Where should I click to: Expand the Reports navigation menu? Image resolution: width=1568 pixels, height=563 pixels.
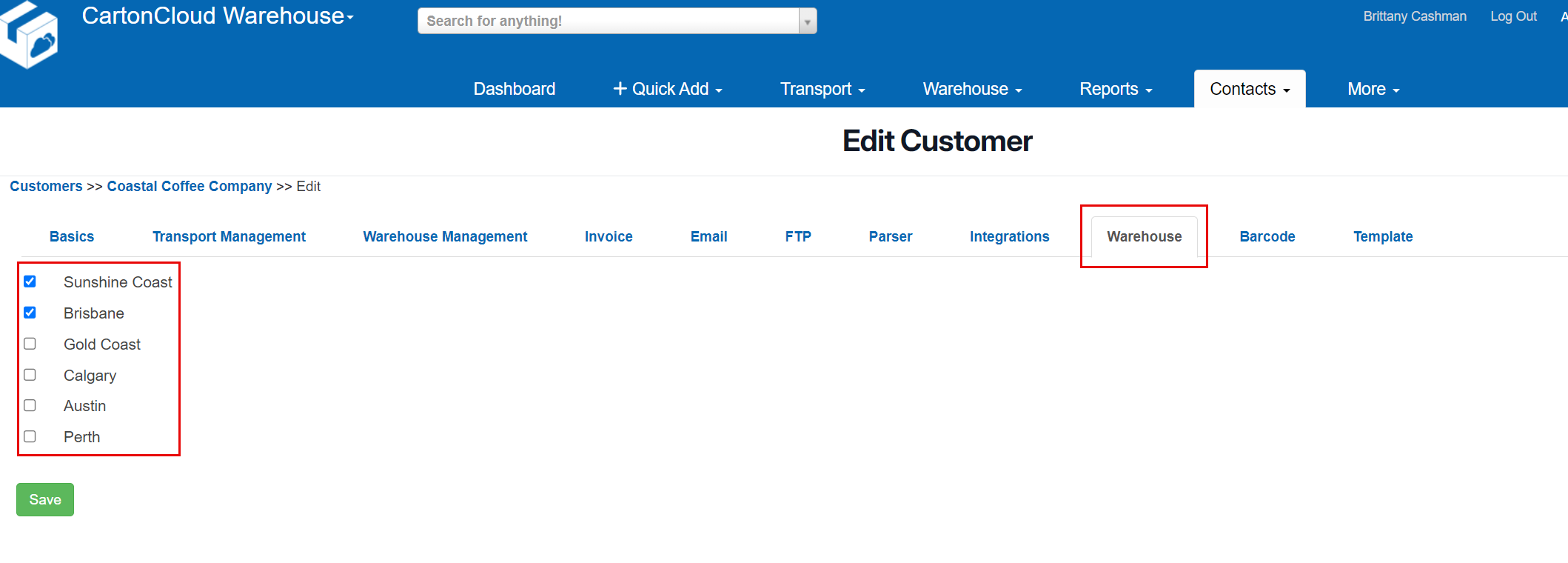point(1116,89)
